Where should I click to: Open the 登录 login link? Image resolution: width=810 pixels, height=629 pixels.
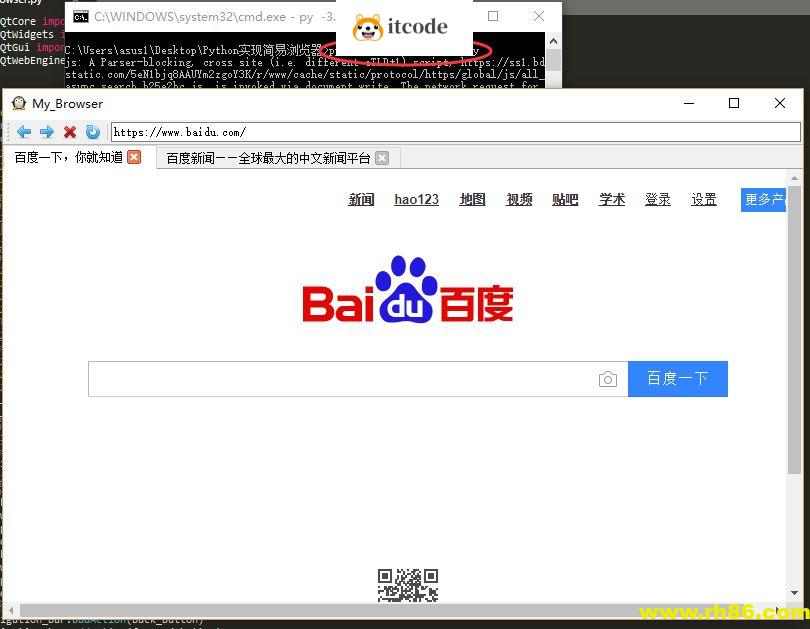pos(658,199)
